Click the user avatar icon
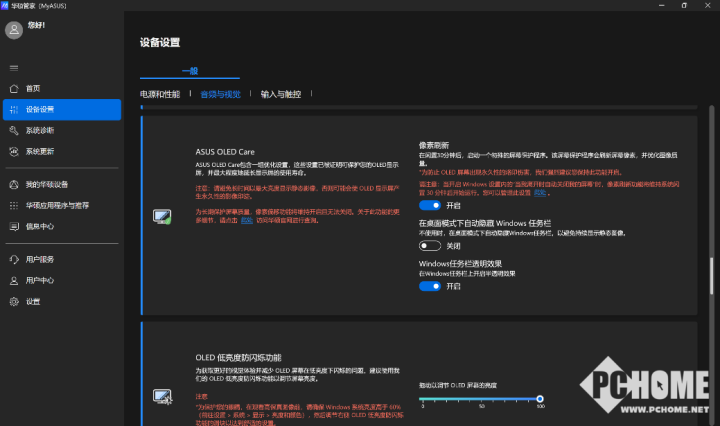The height and width of the screenshot is (426, 720). (x=14, y=30)
